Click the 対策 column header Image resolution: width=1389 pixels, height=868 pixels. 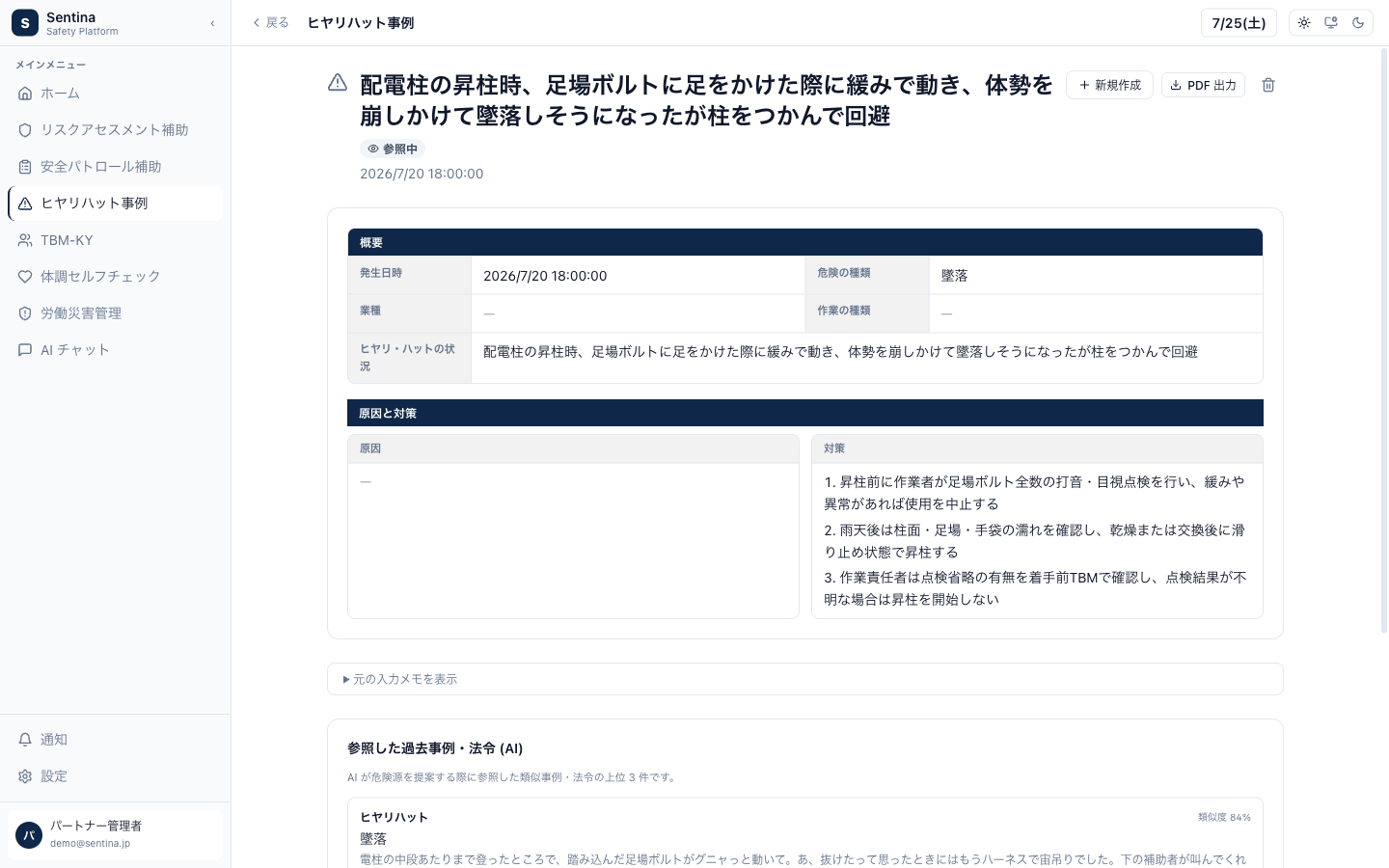click(1037, 448)
